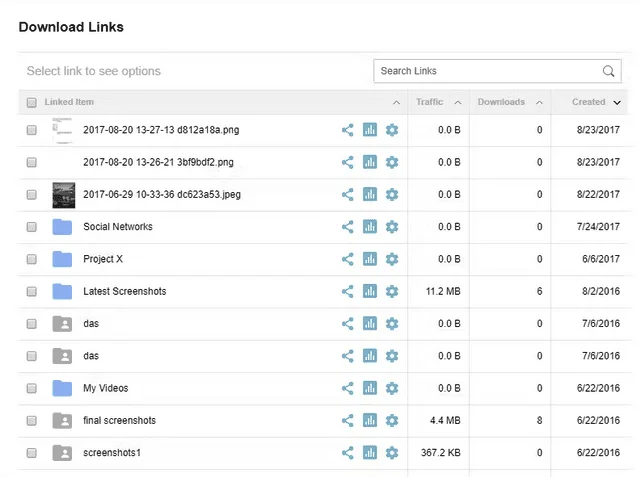Check the d812a18a.png row checkbox
639x477 pixels.
31,130
